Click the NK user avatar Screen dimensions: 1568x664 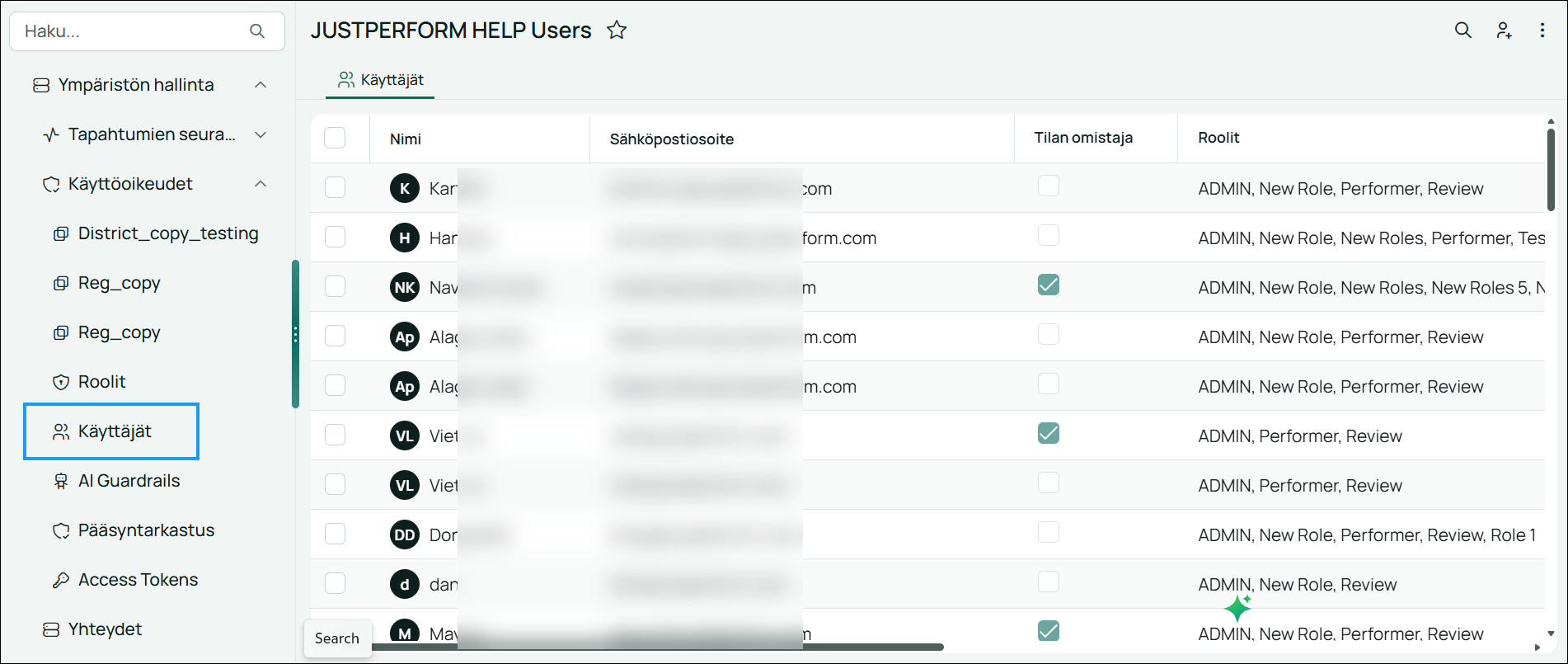click(405, 287)
